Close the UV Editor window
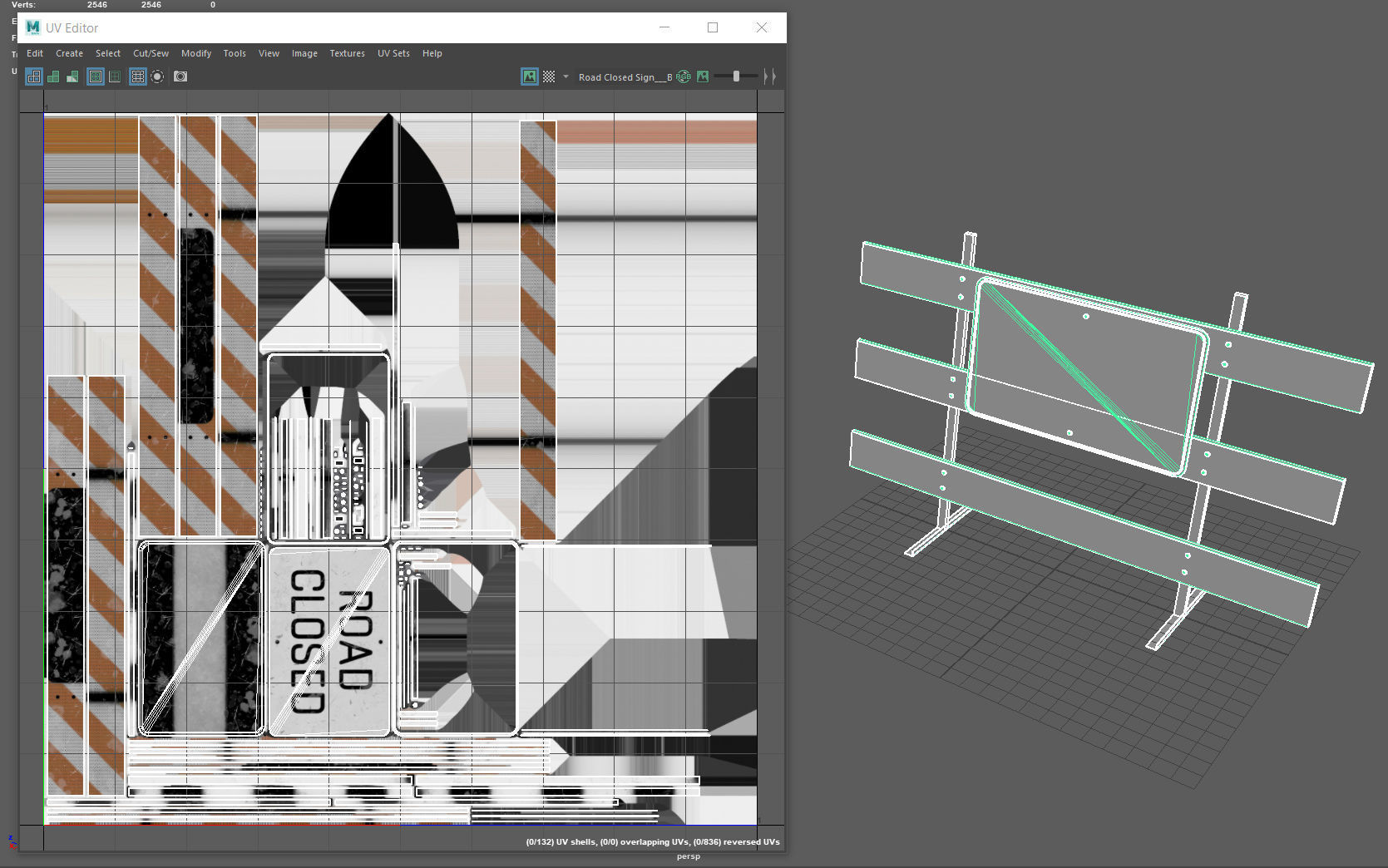 (x=761, y=27)
